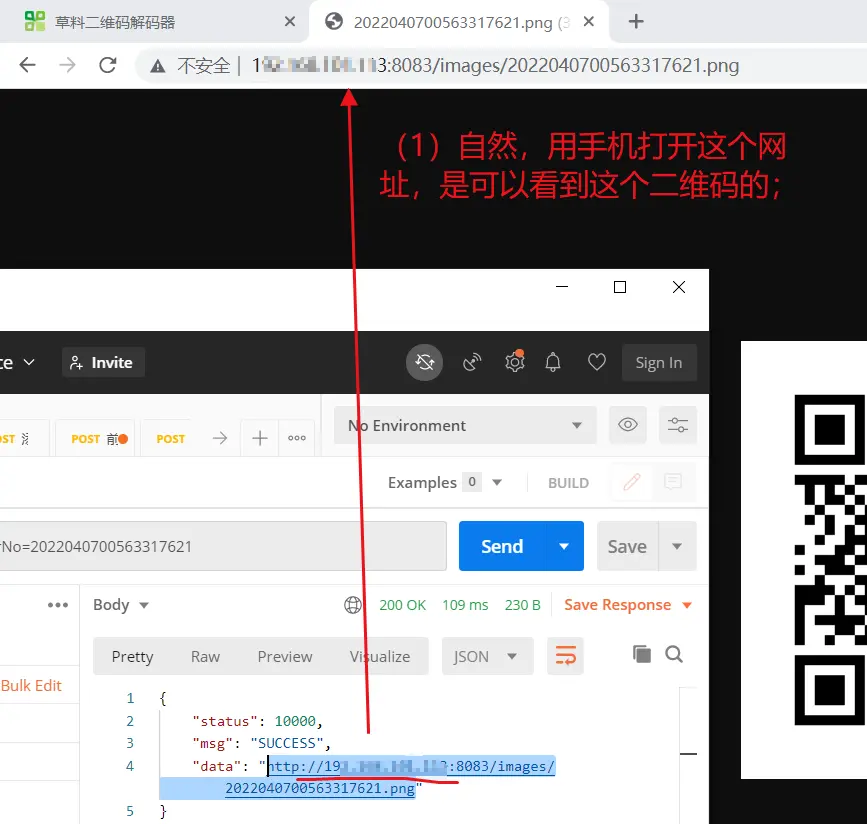The height and width of the screenshot is (824, 867).
Task: Open the JSON format dropdown
Action: (487, 656)
